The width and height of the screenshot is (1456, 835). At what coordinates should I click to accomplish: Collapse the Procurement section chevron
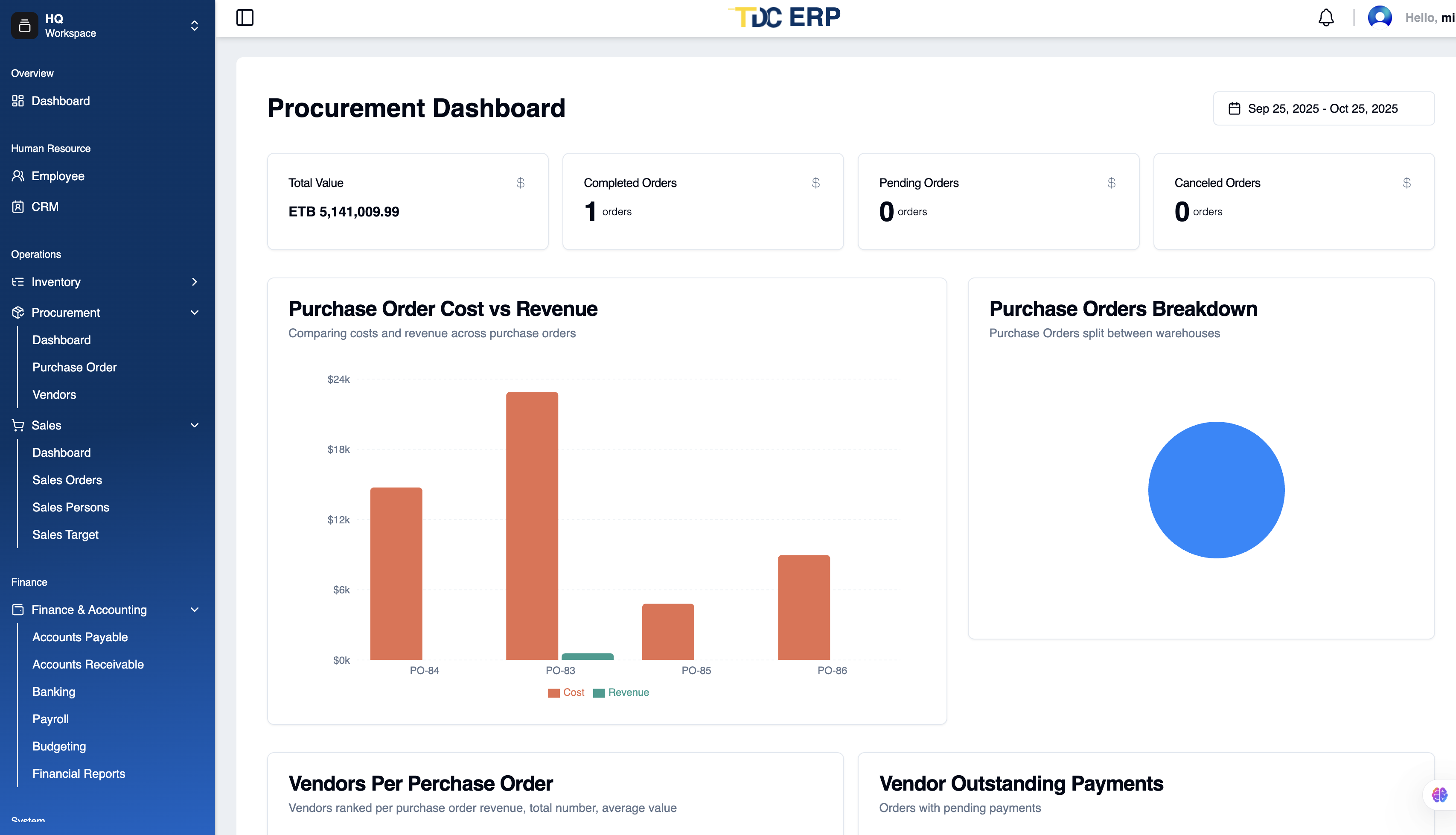pos(194,312)
